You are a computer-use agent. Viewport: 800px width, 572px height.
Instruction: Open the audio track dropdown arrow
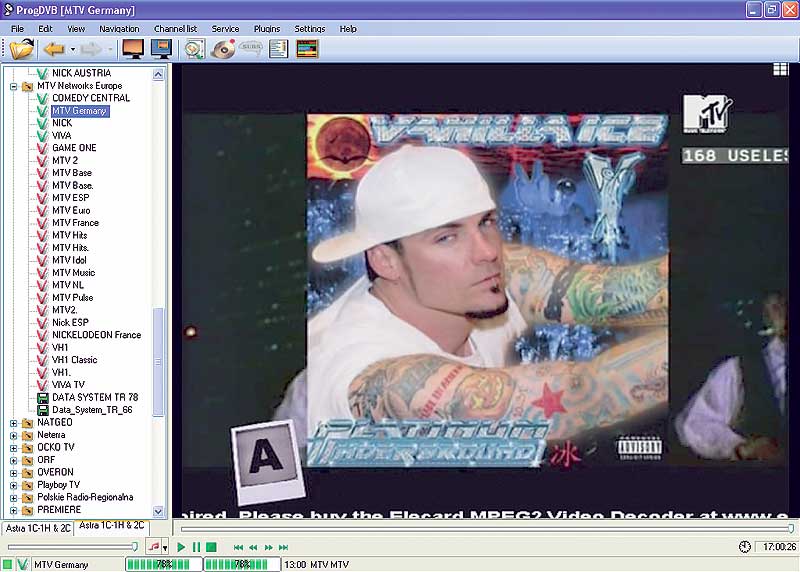165,548
